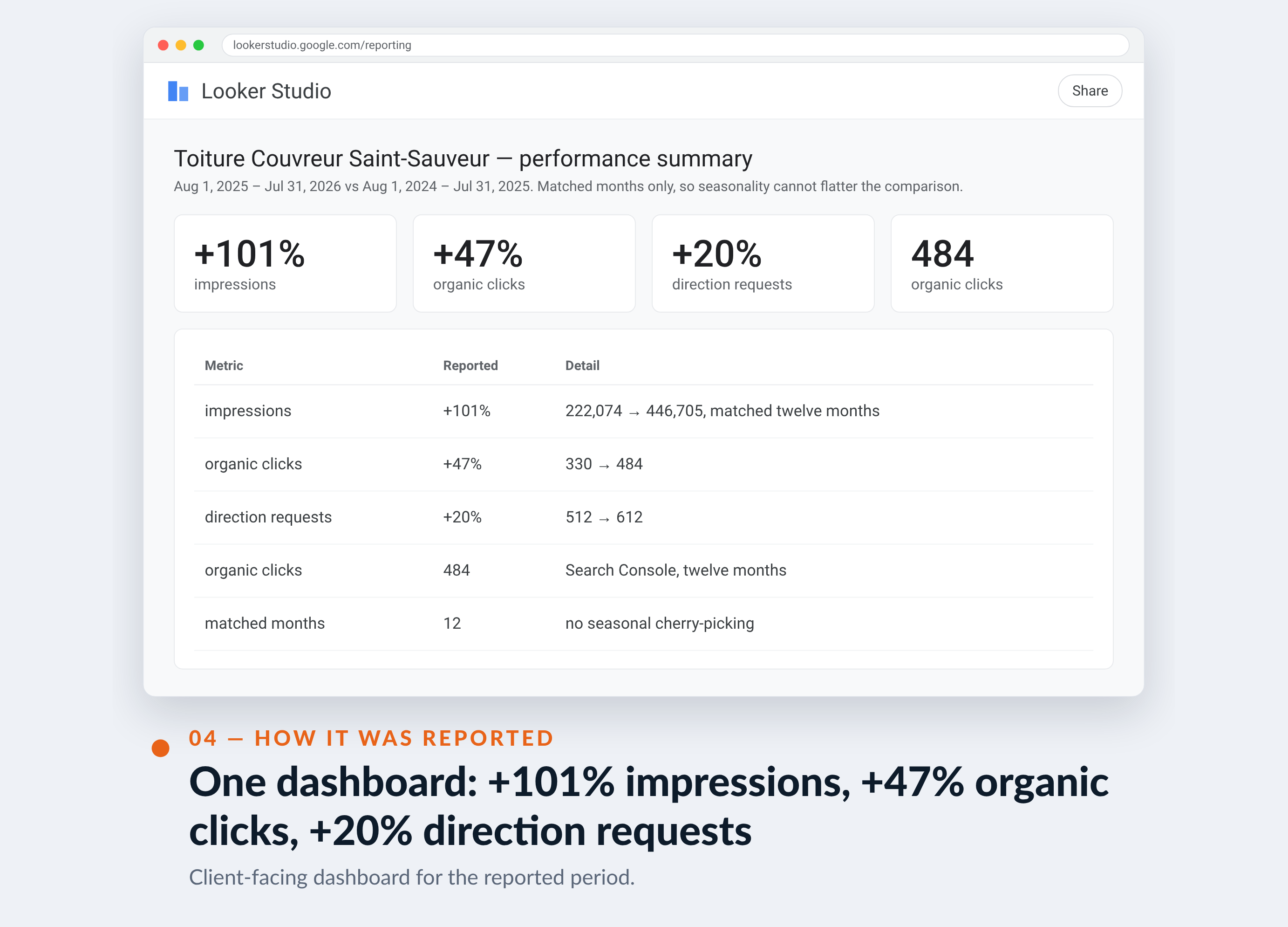The width and height of the screenshot is (1288, 927).
Task: Click the yellow minimize window dot
Action: coord(181,45)
